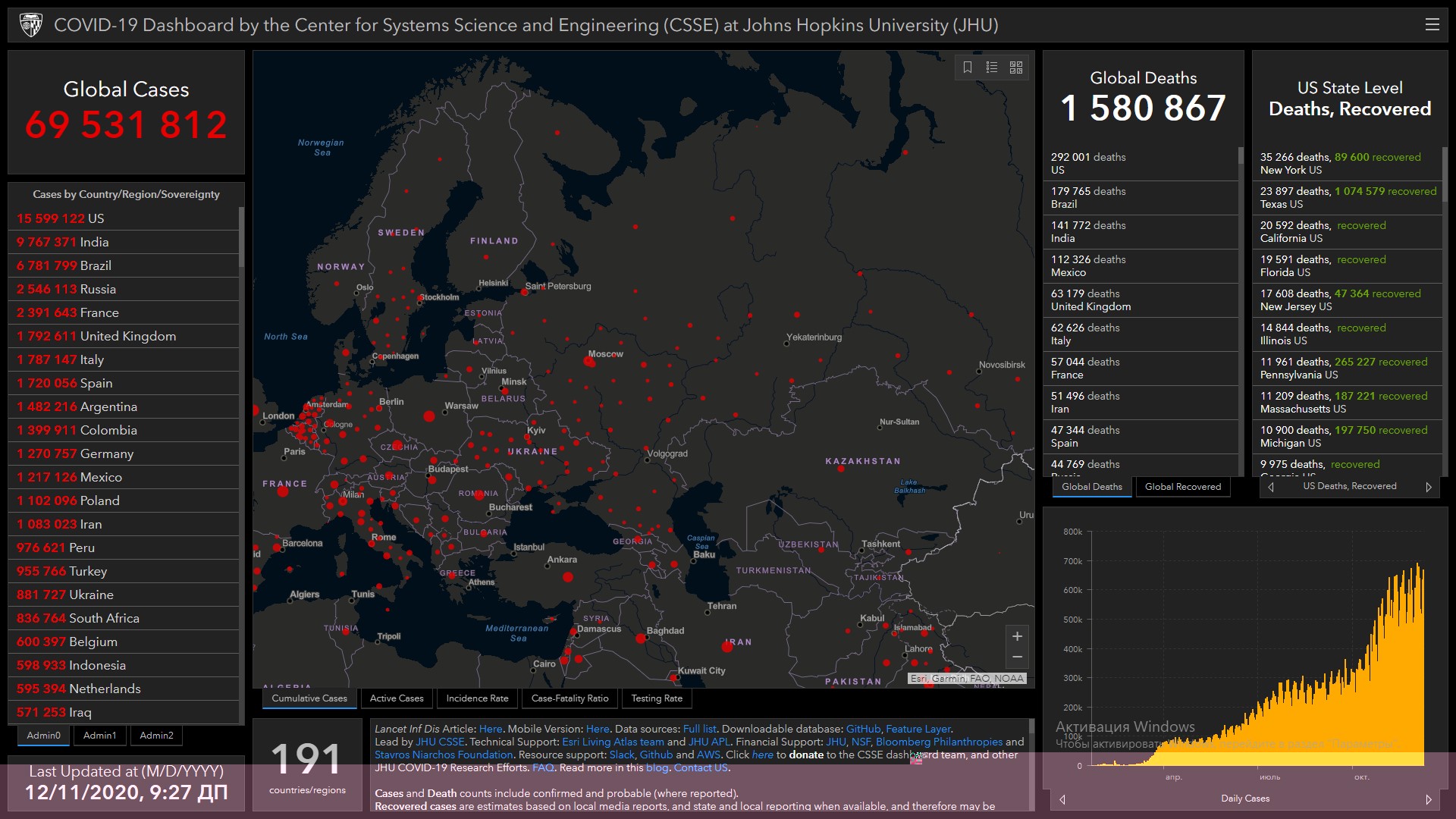This screenshot has height=819, width=1456.
Task: Open the map bookmarks icon
Action: [968, 67]
